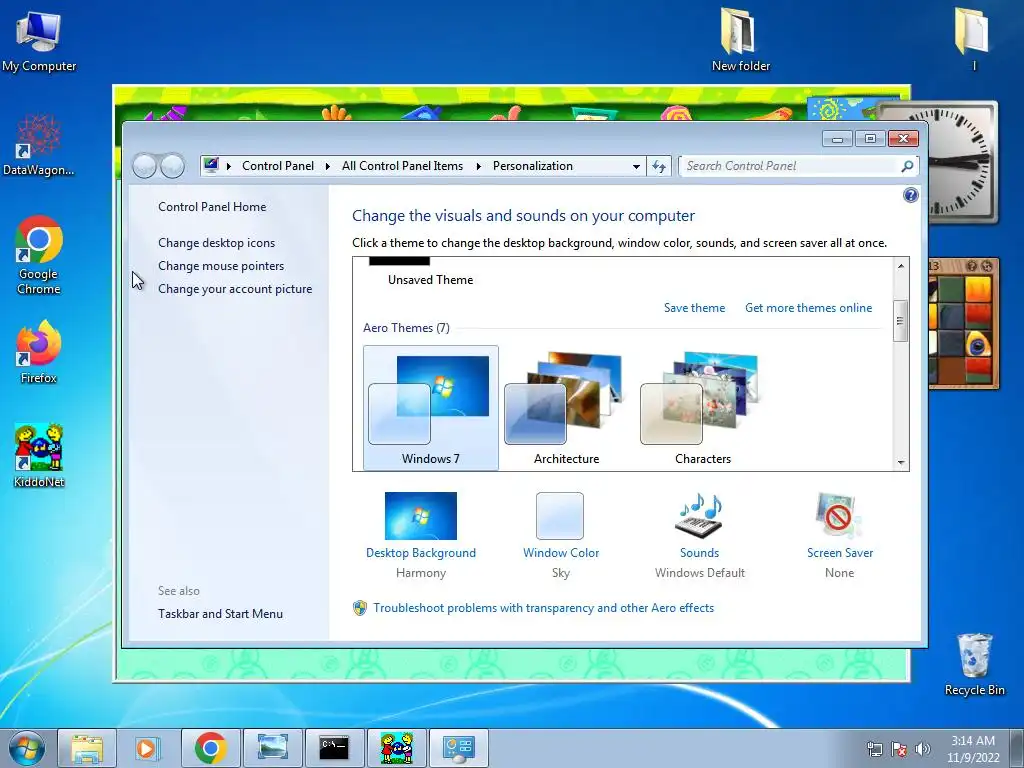Image resolution: width=1024 pixels, height=768 pixels.
Task: Open the Desktop Background settings icon
Action: pyautogui.click(x=421, y=516)
